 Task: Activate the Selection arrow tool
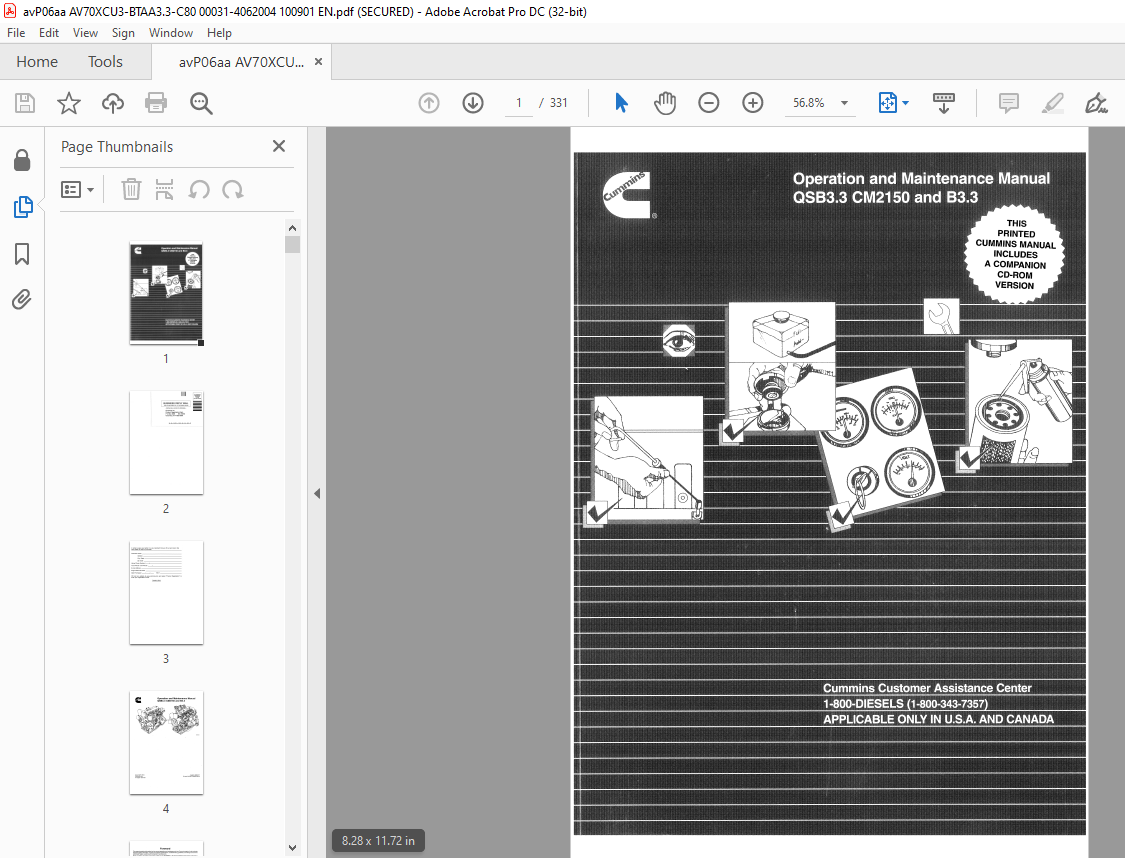point(621,103)
